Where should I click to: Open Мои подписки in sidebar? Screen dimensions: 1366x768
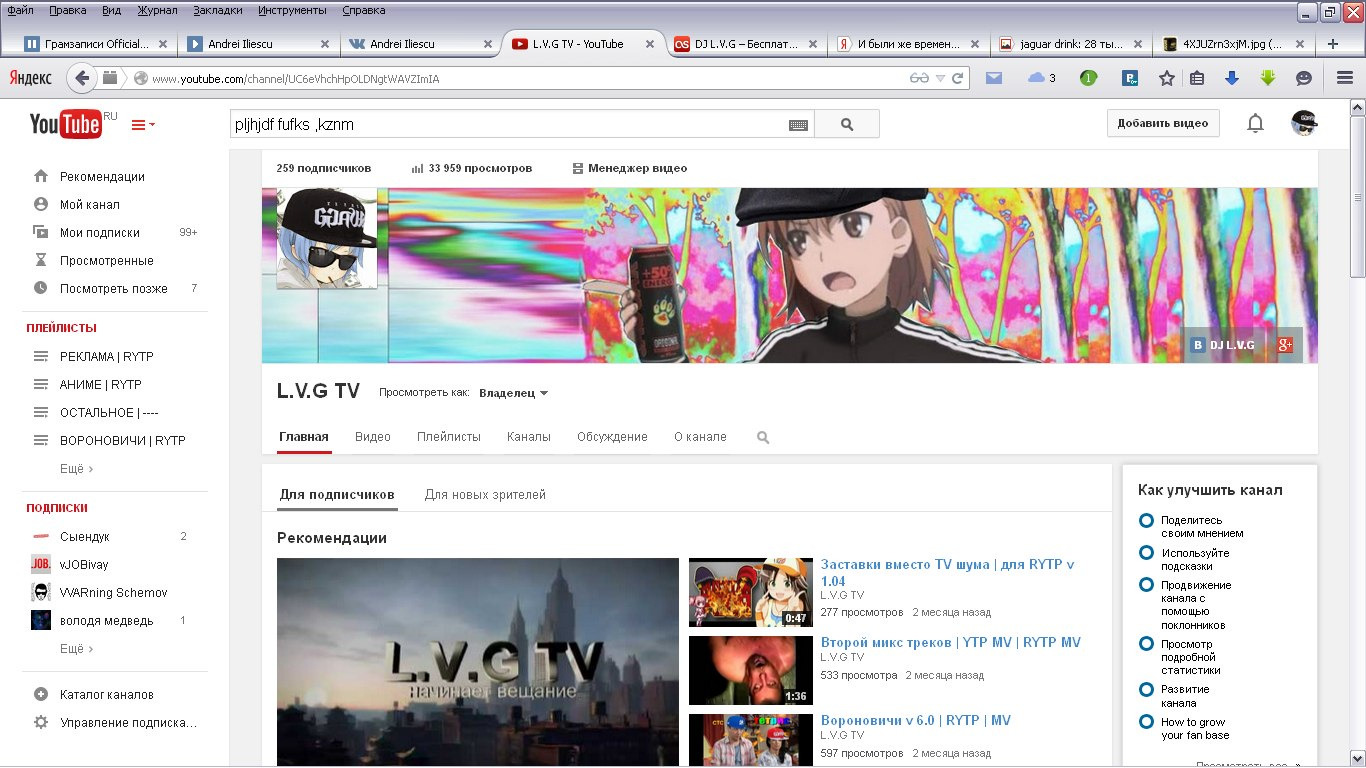click(100, 232)
